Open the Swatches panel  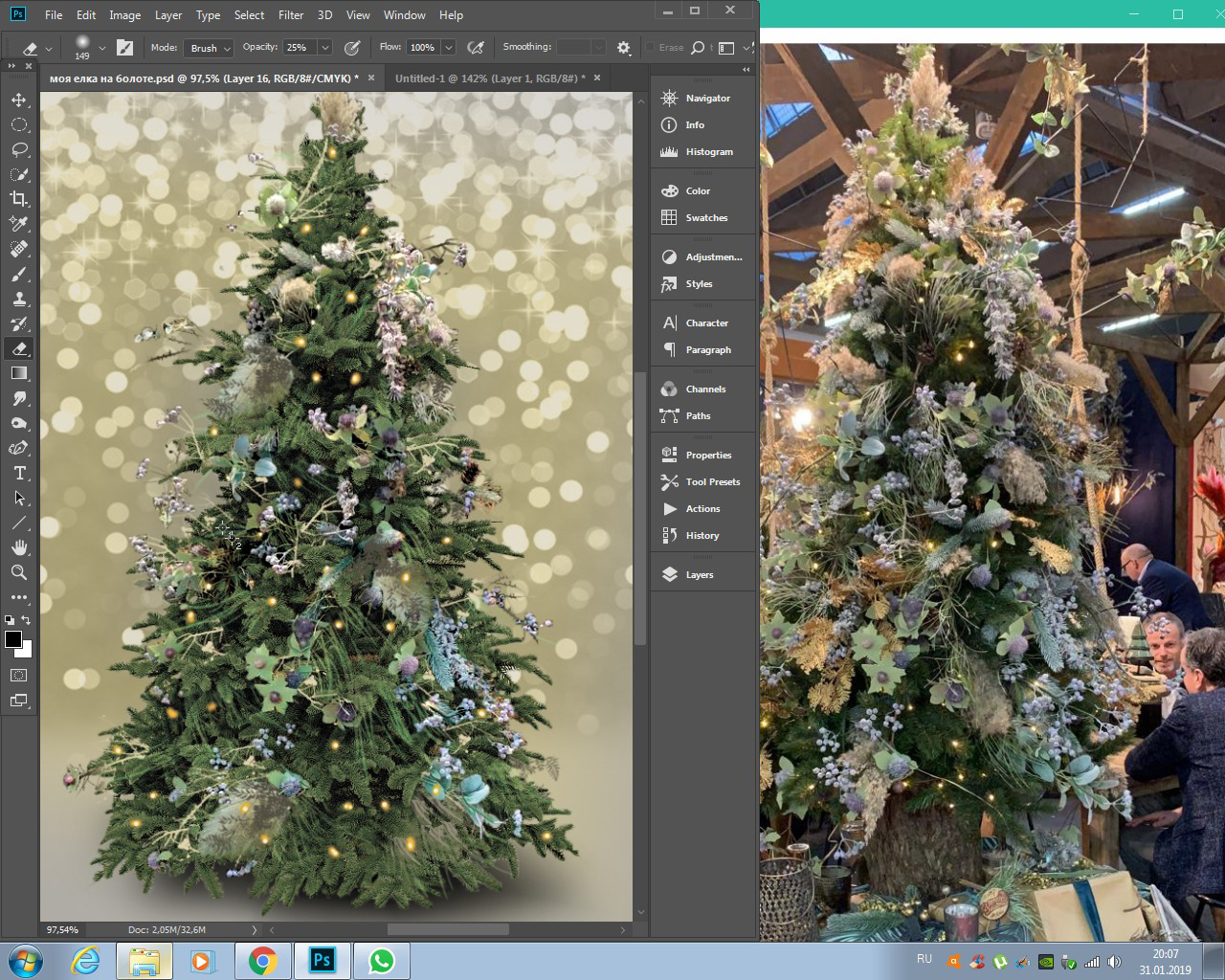tap(706, 217)
